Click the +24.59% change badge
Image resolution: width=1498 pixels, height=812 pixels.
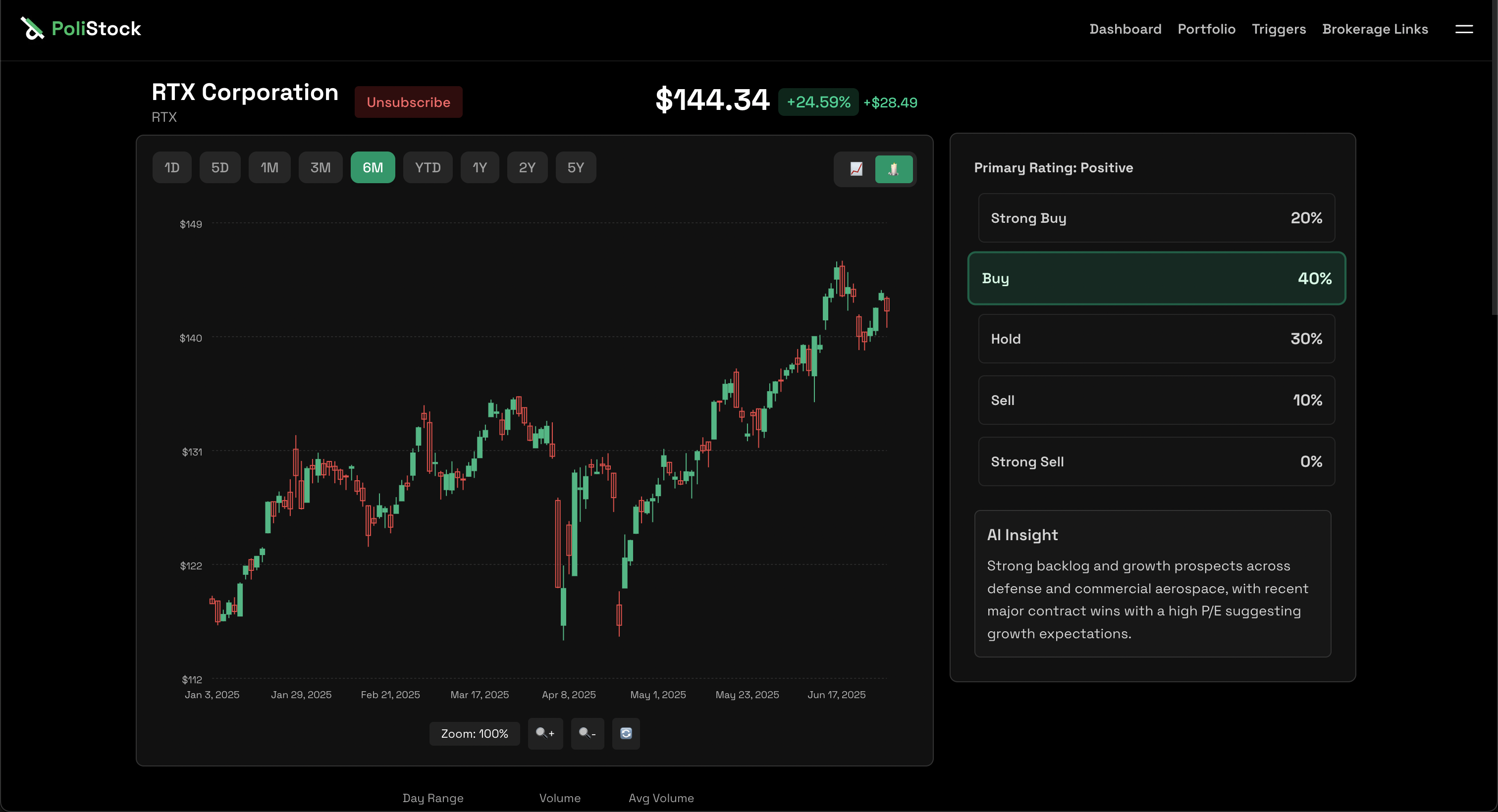[818, 102]
